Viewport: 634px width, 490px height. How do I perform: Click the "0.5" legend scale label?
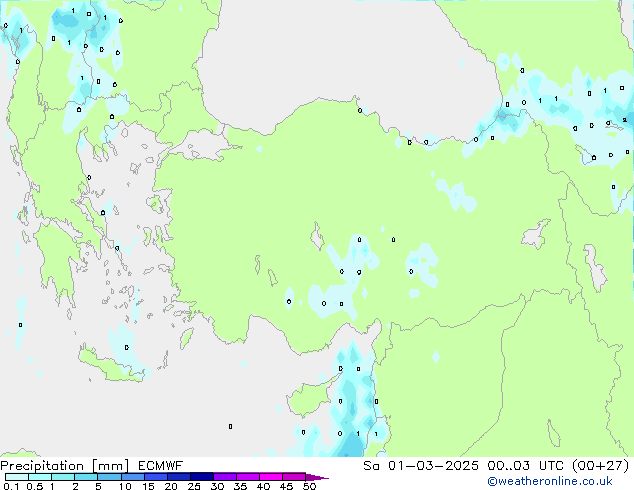35,486
